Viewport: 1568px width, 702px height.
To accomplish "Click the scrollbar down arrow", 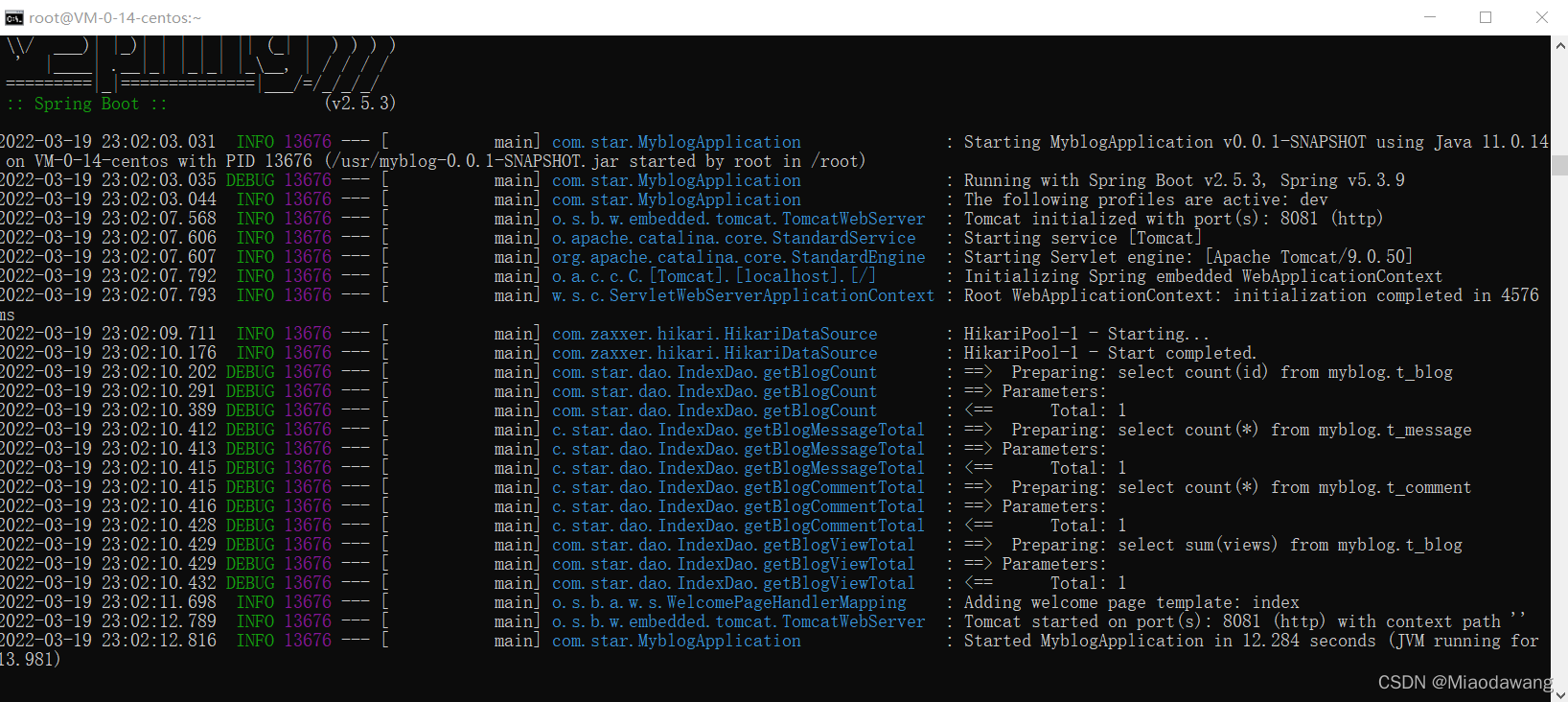I will [x=1559, y=694].
